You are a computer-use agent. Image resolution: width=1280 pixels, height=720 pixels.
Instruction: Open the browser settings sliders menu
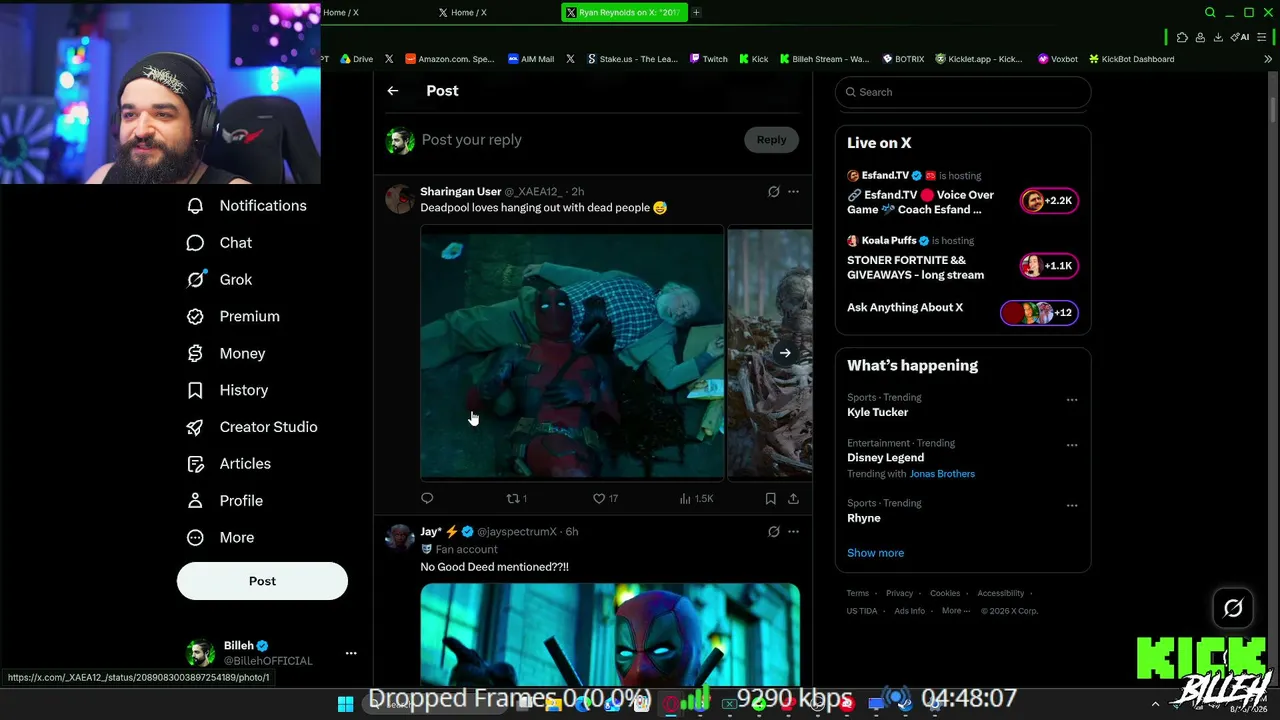1261,37
